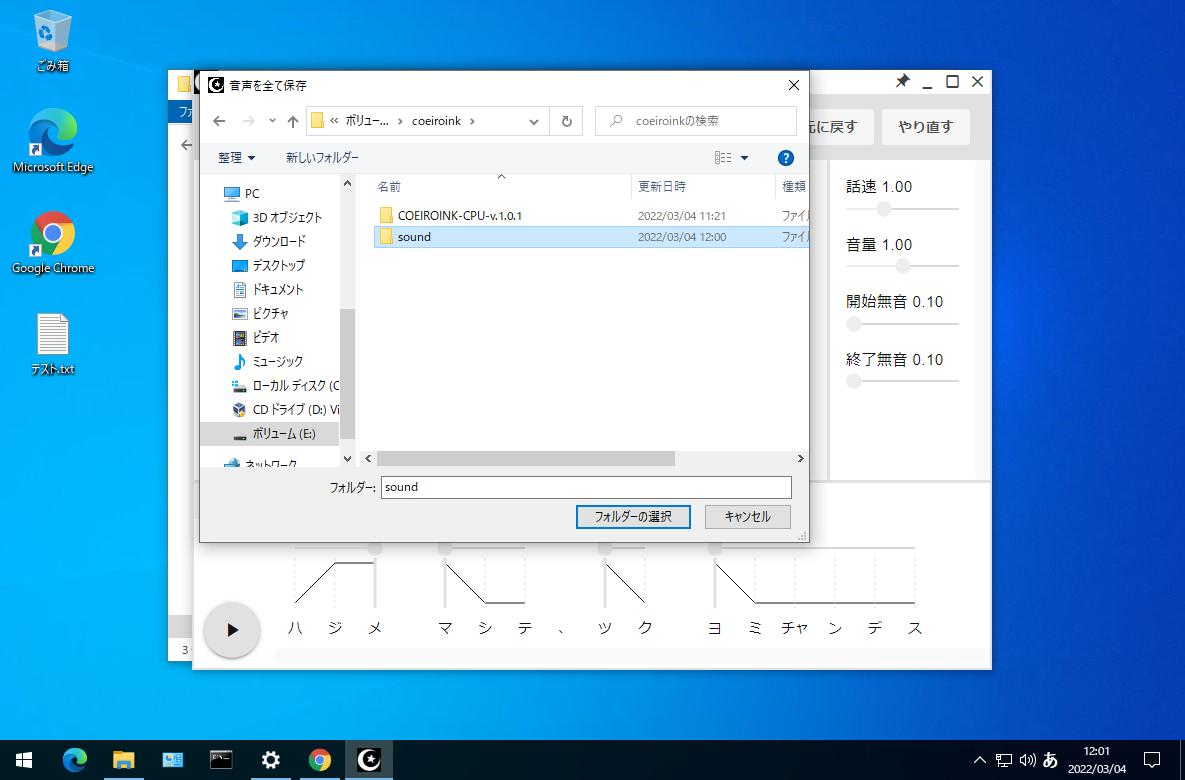Select Google Chrome desktop shortcut
The width and height of the screenshot is (1185, 780).
[x=53, y=243]
